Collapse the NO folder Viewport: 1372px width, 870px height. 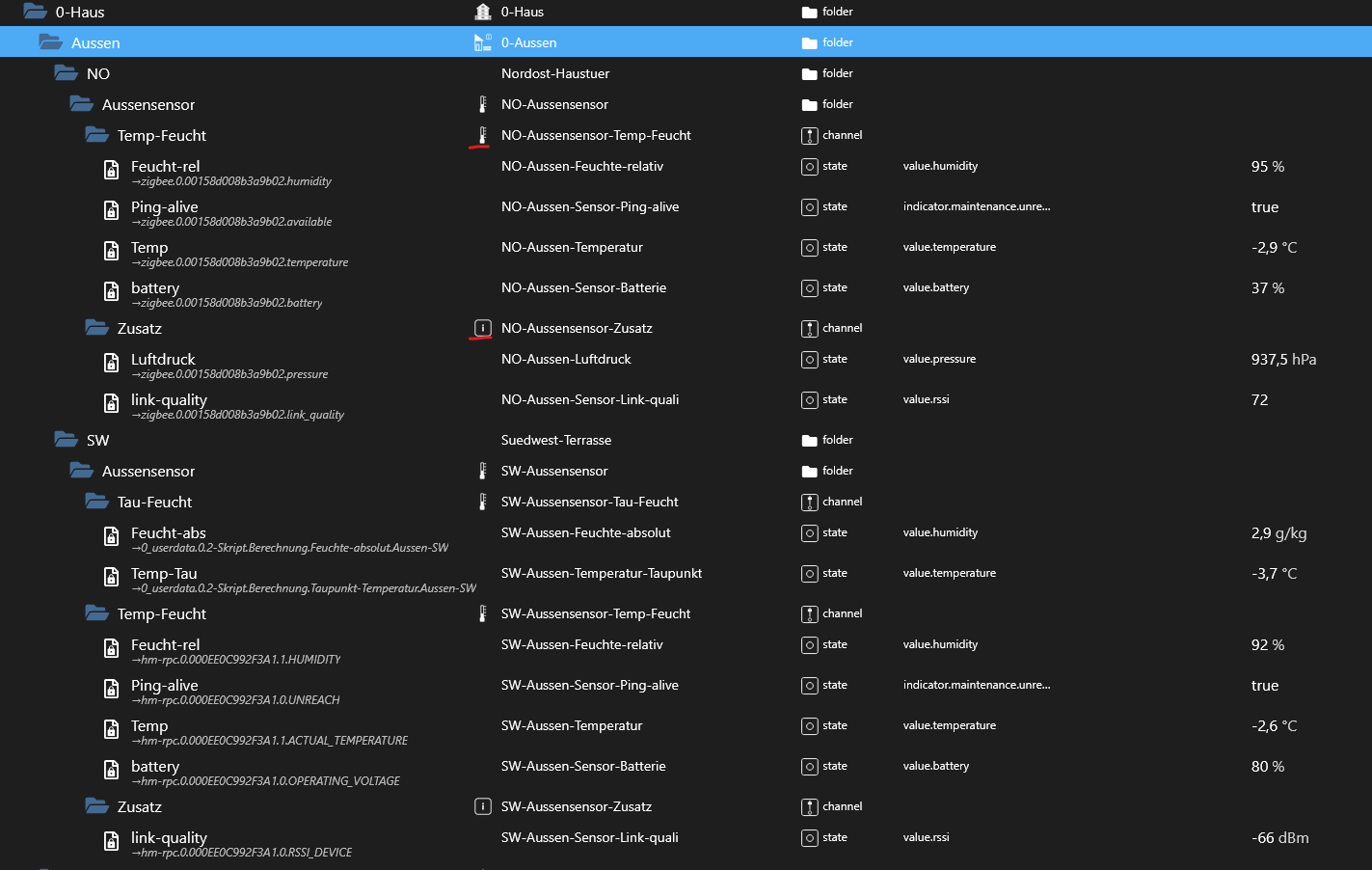(x=67, y=73)
